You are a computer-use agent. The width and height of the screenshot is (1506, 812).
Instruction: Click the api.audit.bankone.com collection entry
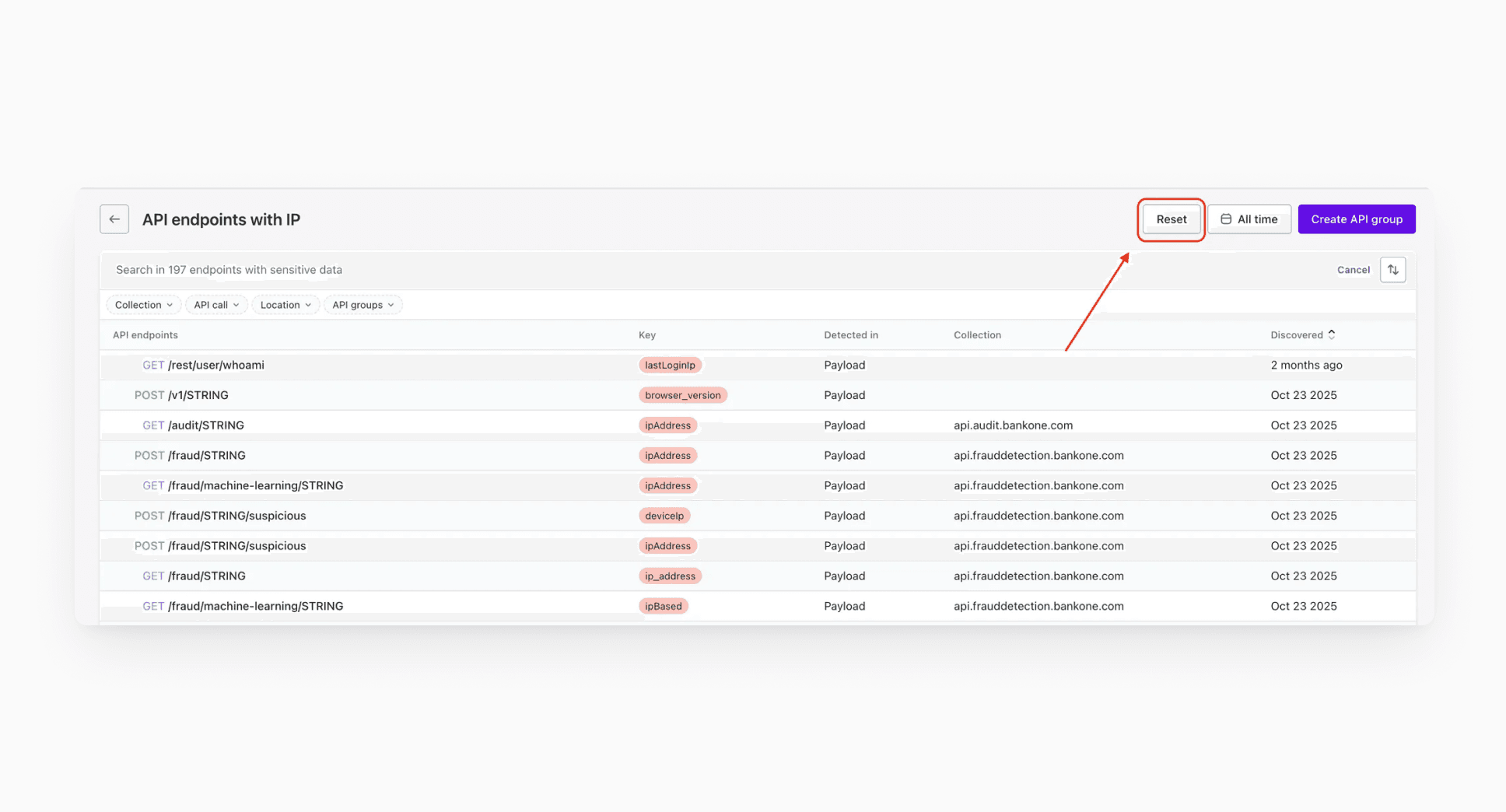tap(1014, 425)
